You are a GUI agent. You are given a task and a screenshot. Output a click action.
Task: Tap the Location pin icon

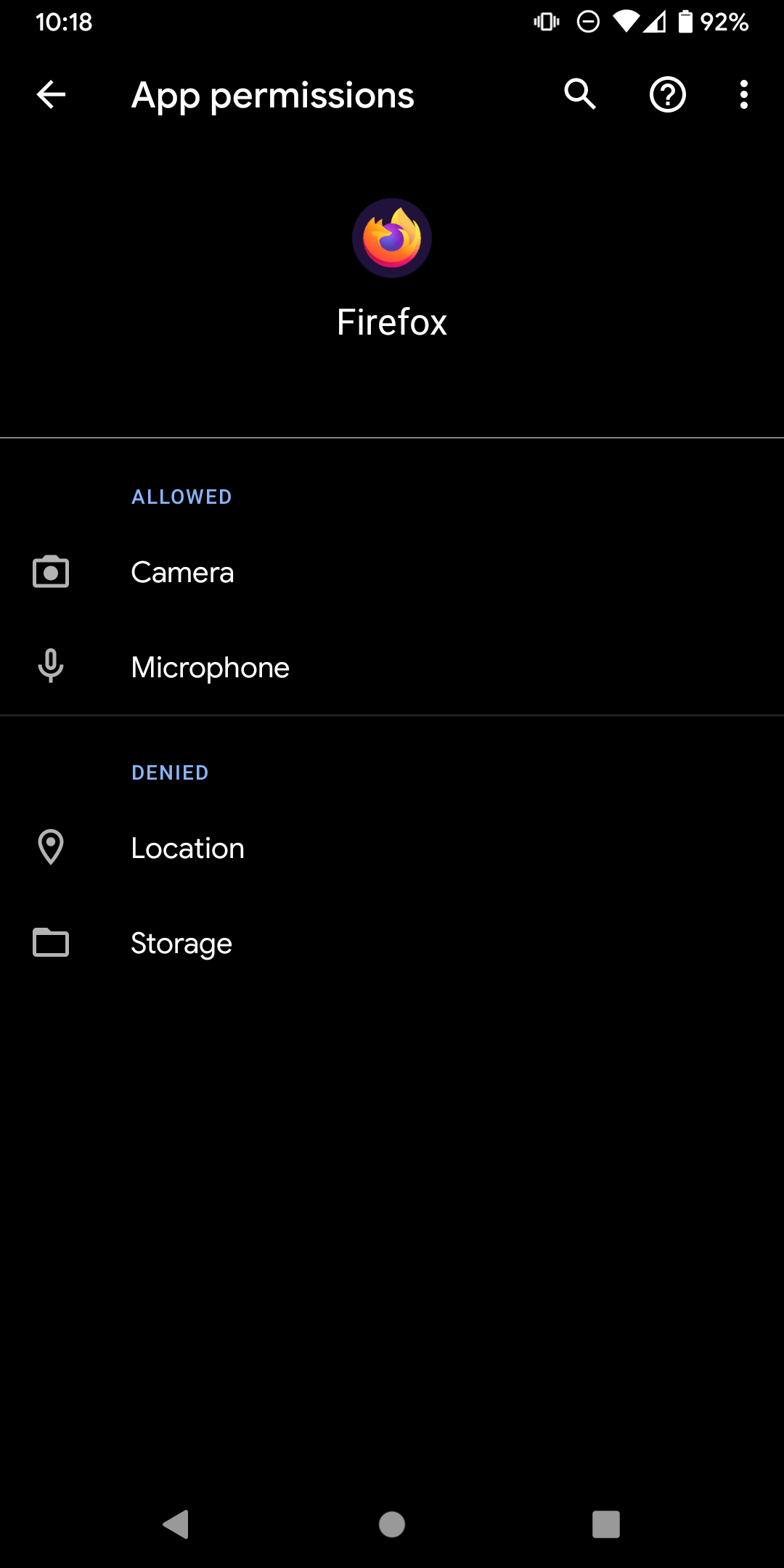[50, 846]
